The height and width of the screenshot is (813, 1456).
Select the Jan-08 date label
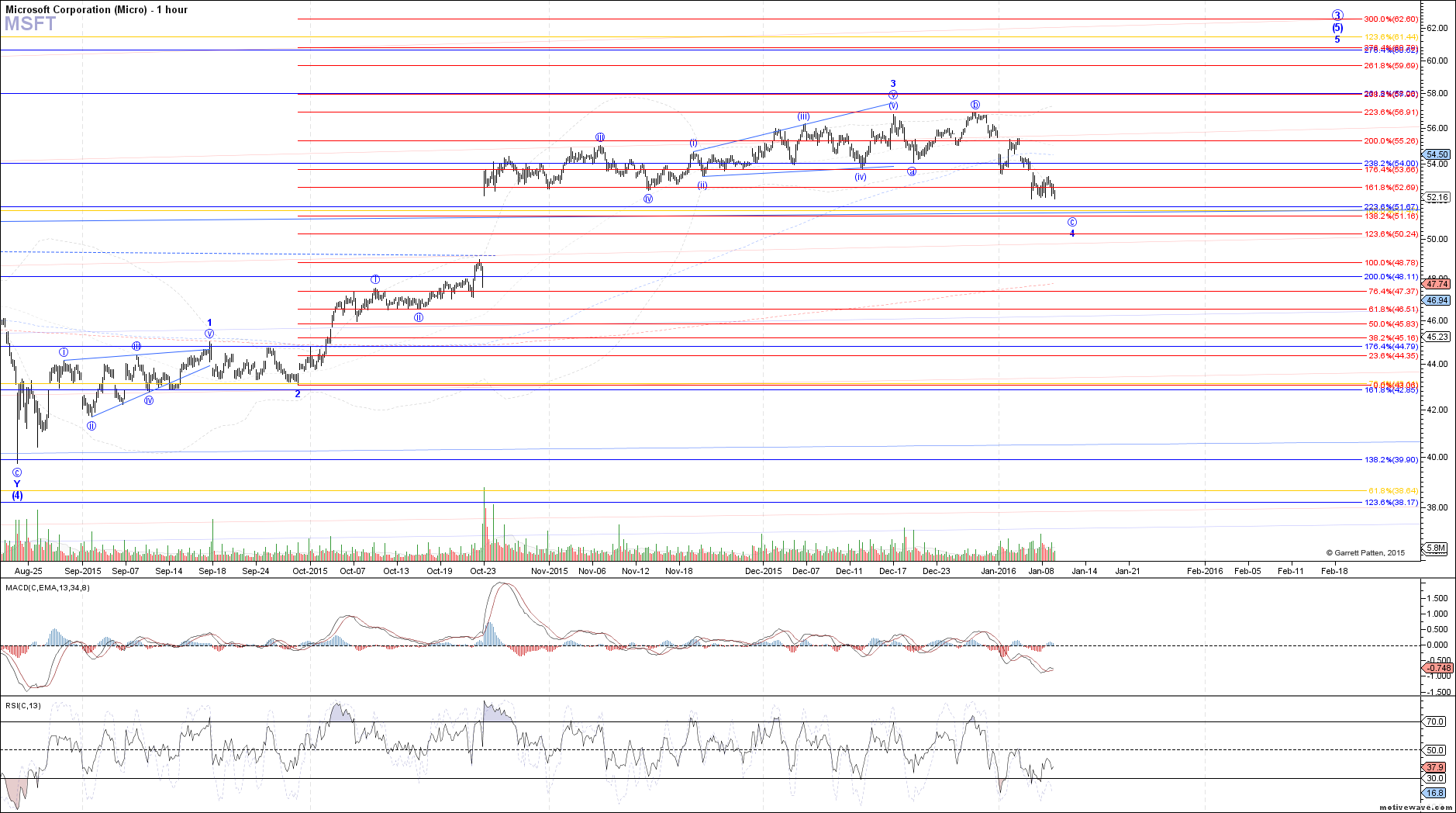(1041, 571)
